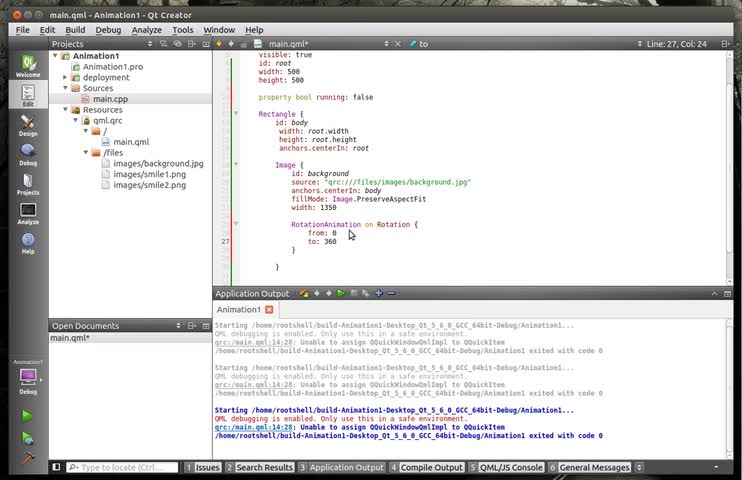742x480 pixels.
Task: Switch to Debug mode in sidebar
Action: pos(28,155)
